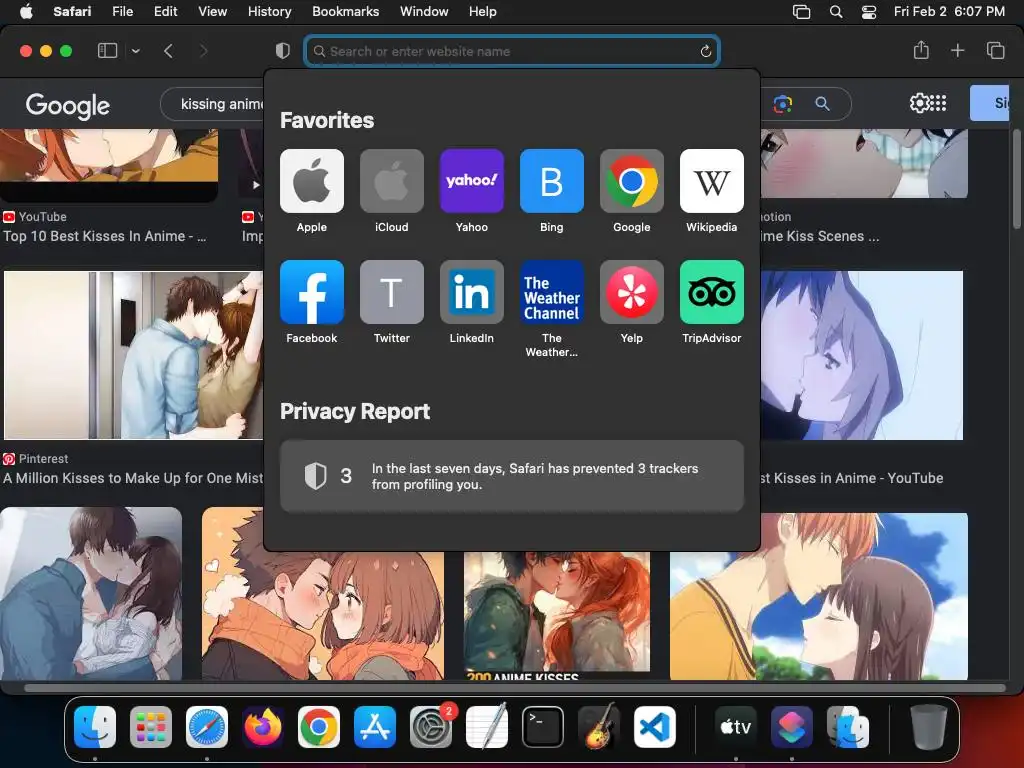The image size is (1024, 768).
Task: Open the LinkedIn favorite tile
Action: pyautogui.click(x=472, y=292)
